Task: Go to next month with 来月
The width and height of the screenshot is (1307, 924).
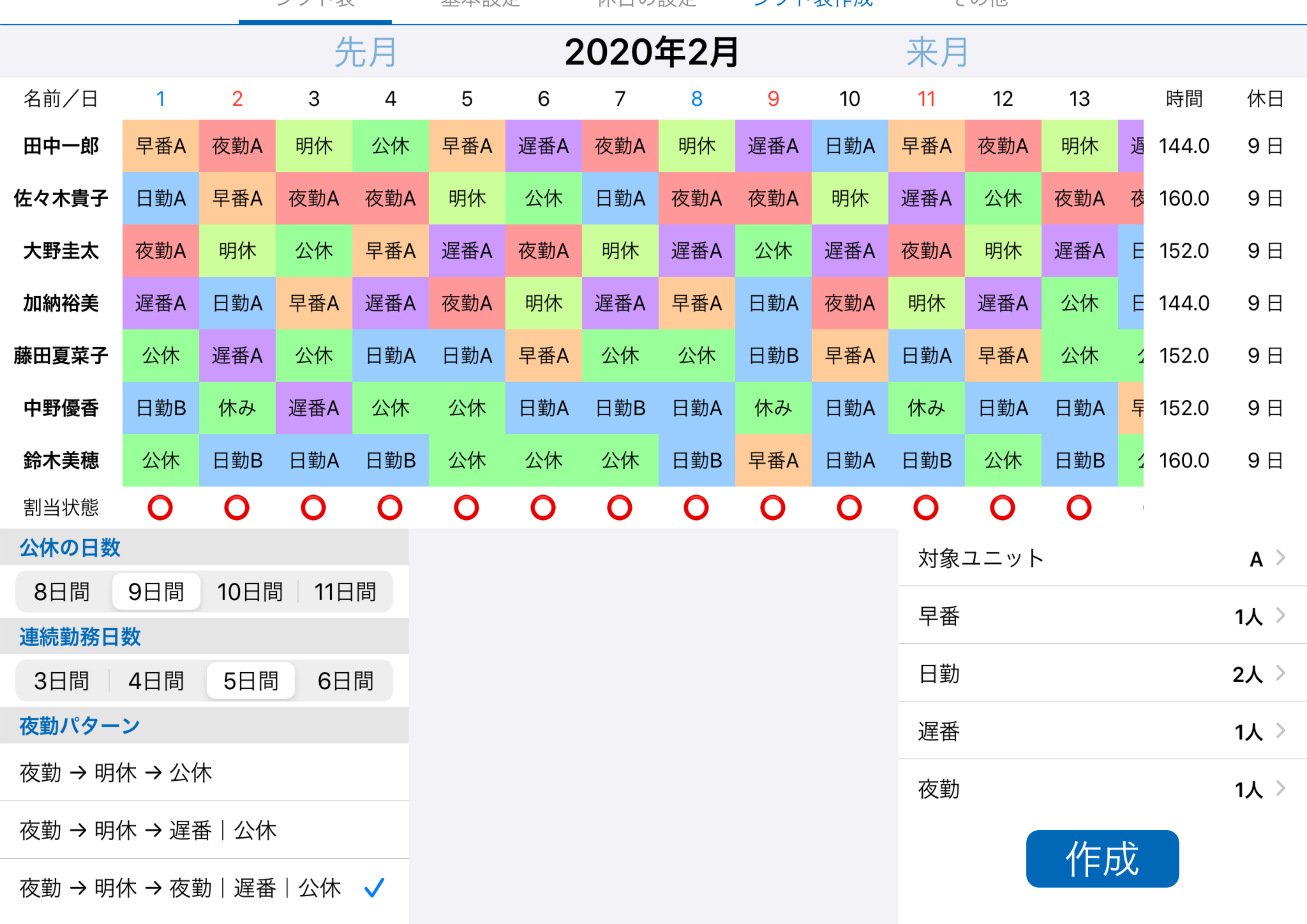Action: pyautogui.click(x=938, y=52)
